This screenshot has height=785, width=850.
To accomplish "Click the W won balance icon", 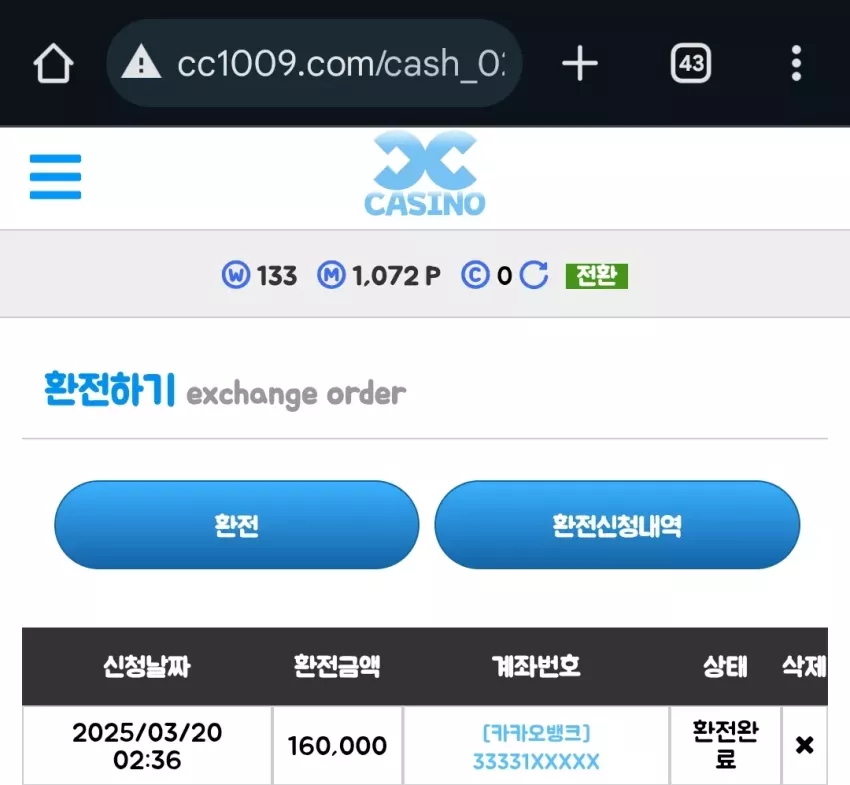I will [x=236, y=275].
